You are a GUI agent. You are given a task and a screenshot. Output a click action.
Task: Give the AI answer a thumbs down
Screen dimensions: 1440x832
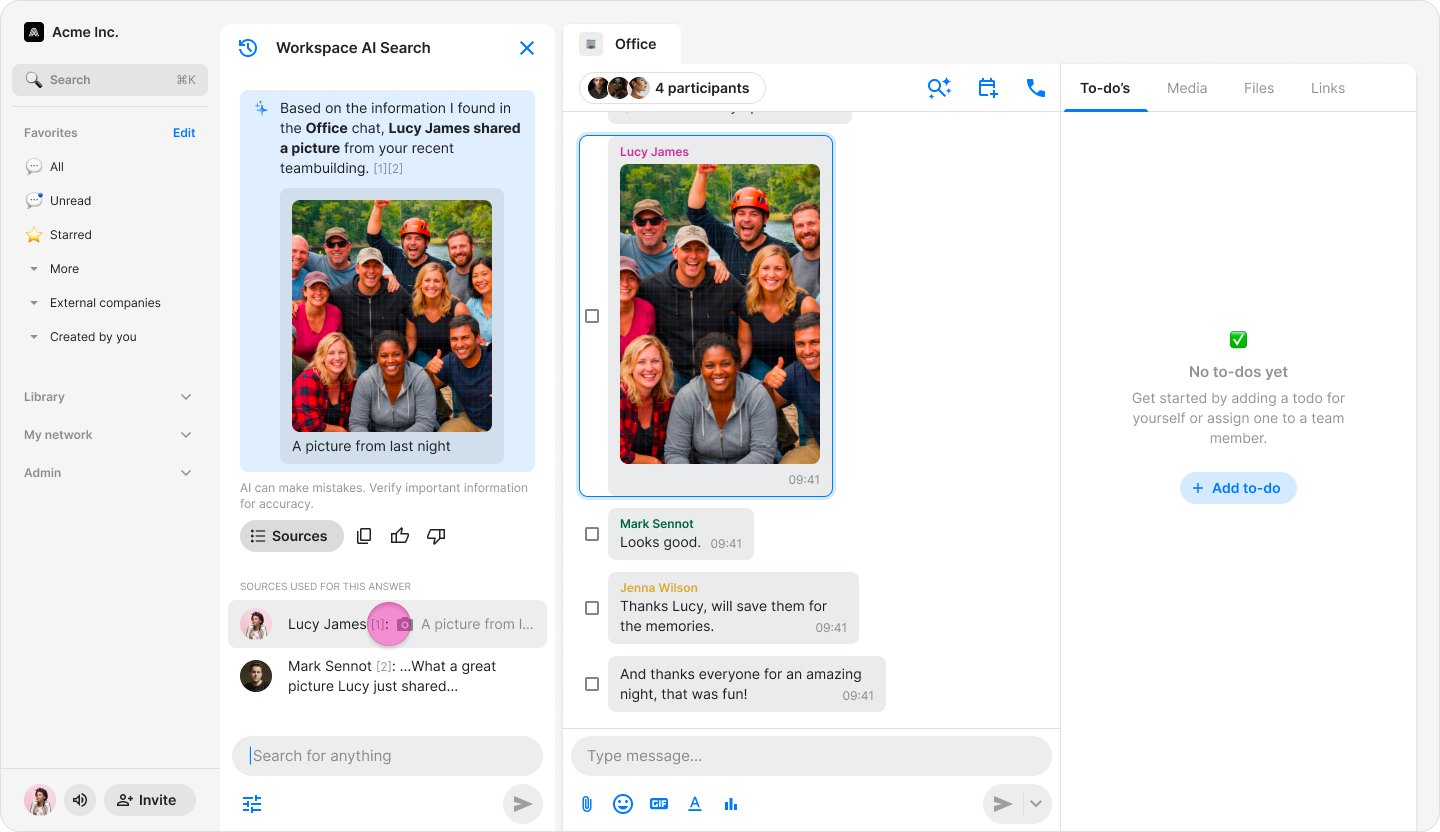click(436, 536)
